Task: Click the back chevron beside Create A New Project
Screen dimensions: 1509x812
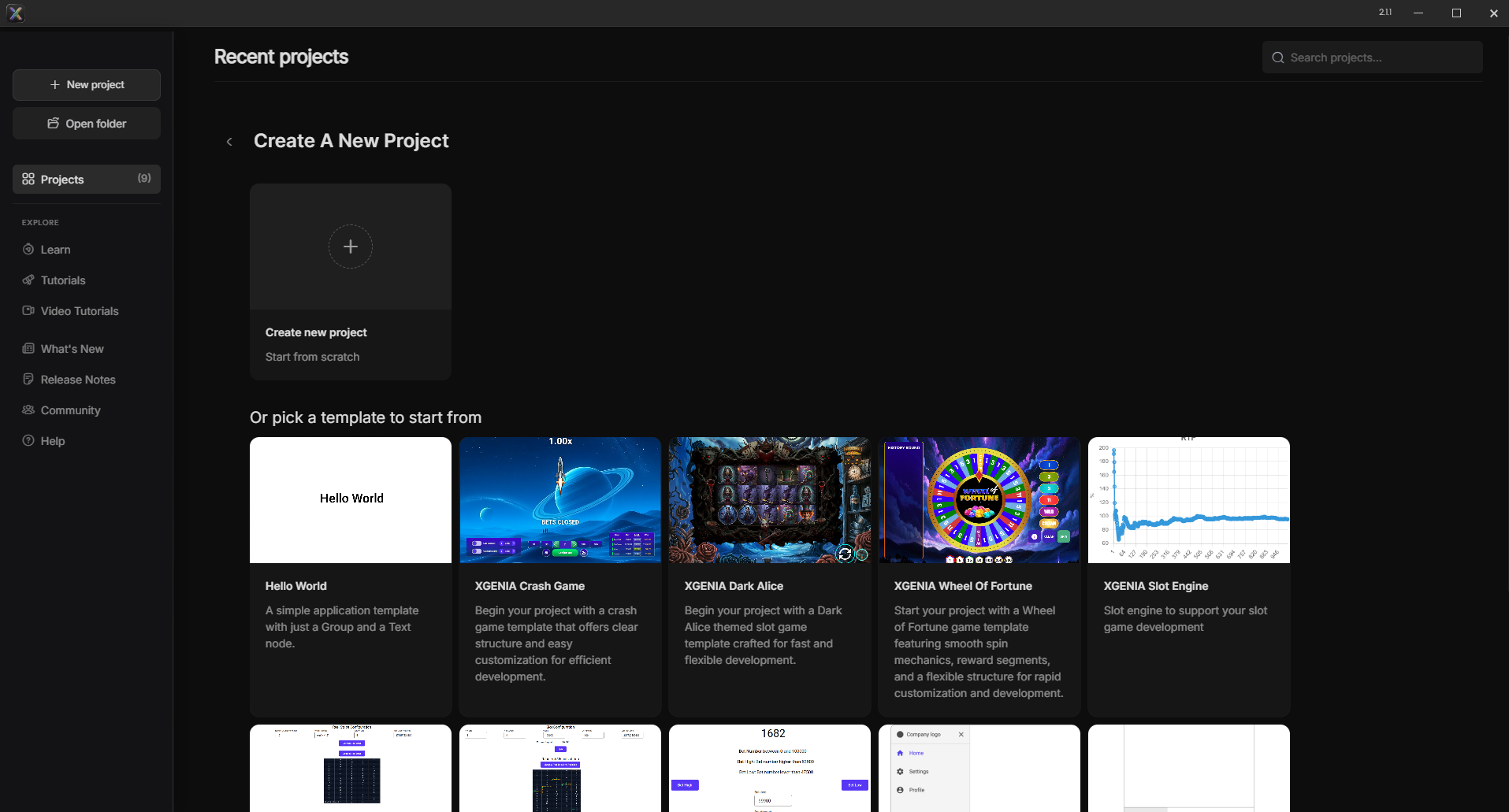Action: tap(229, 142)
